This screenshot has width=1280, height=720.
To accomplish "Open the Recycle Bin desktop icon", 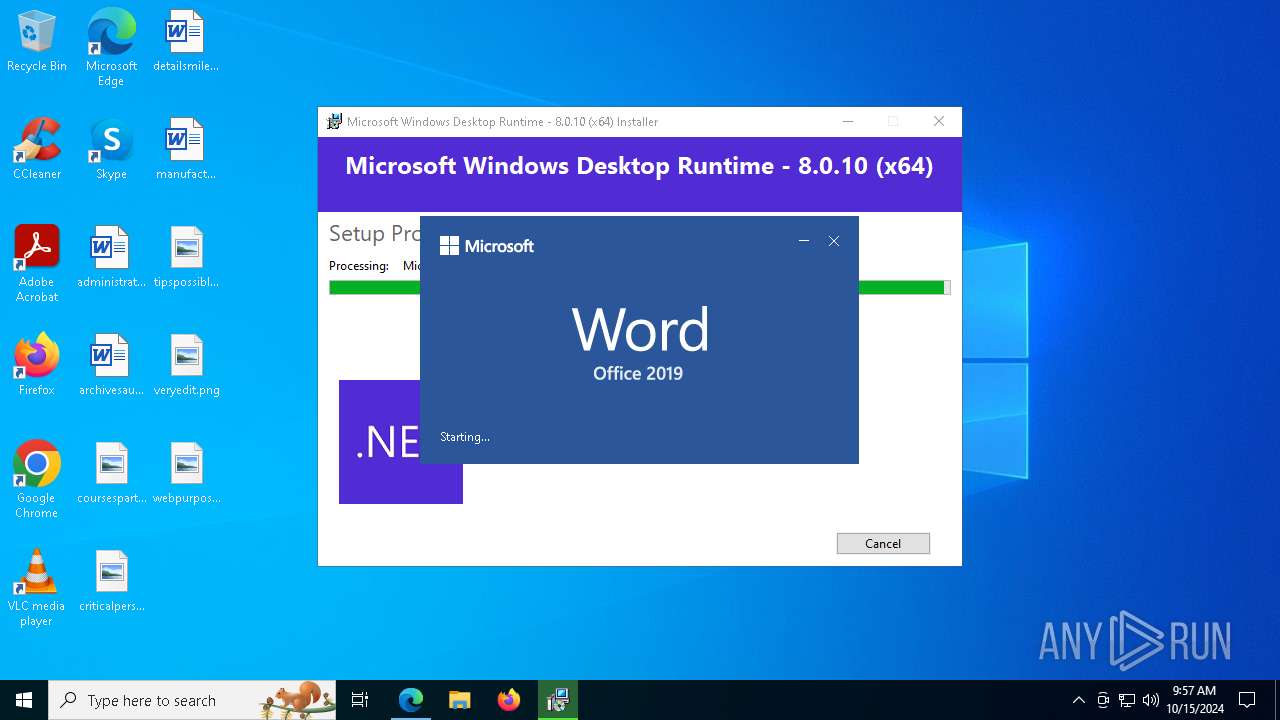I will click(37, 42).
